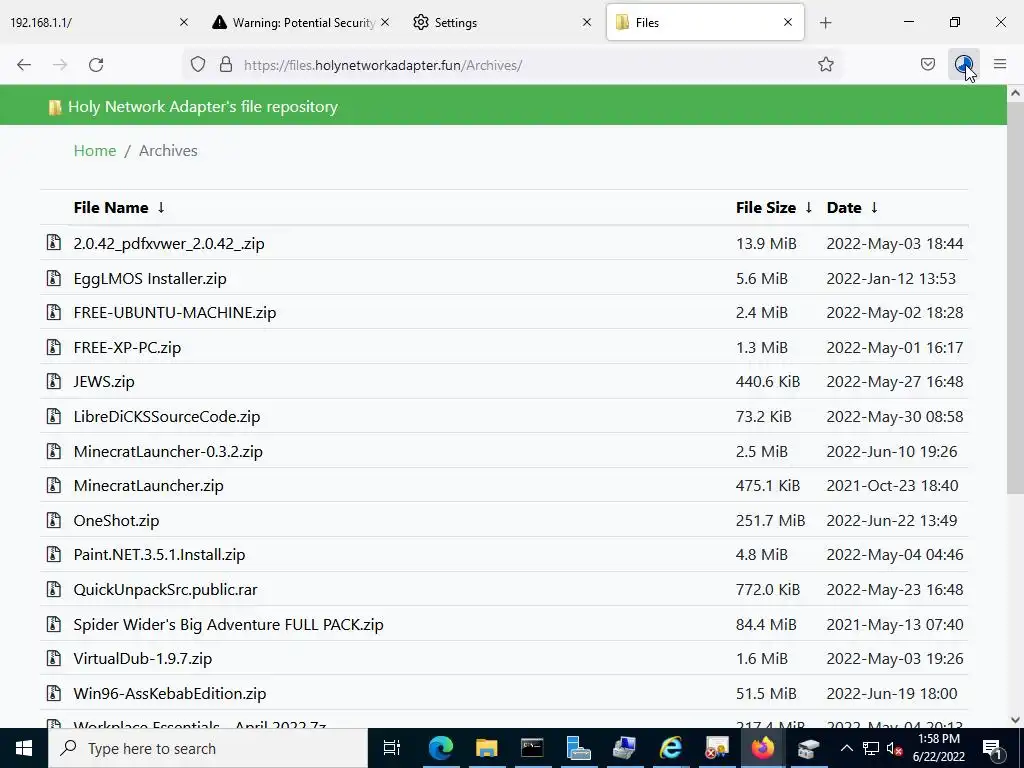This screenshot has width=1024, height=768.
Task: Click the muted volume tray icon
Action: [895, 748]
